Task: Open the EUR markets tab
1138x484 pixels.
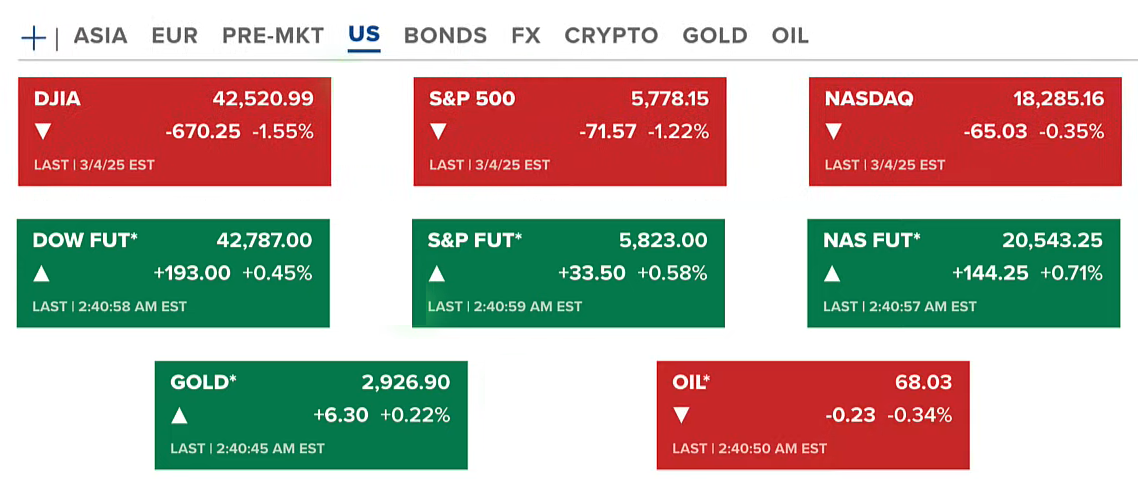Action: [x=174, y=36]
